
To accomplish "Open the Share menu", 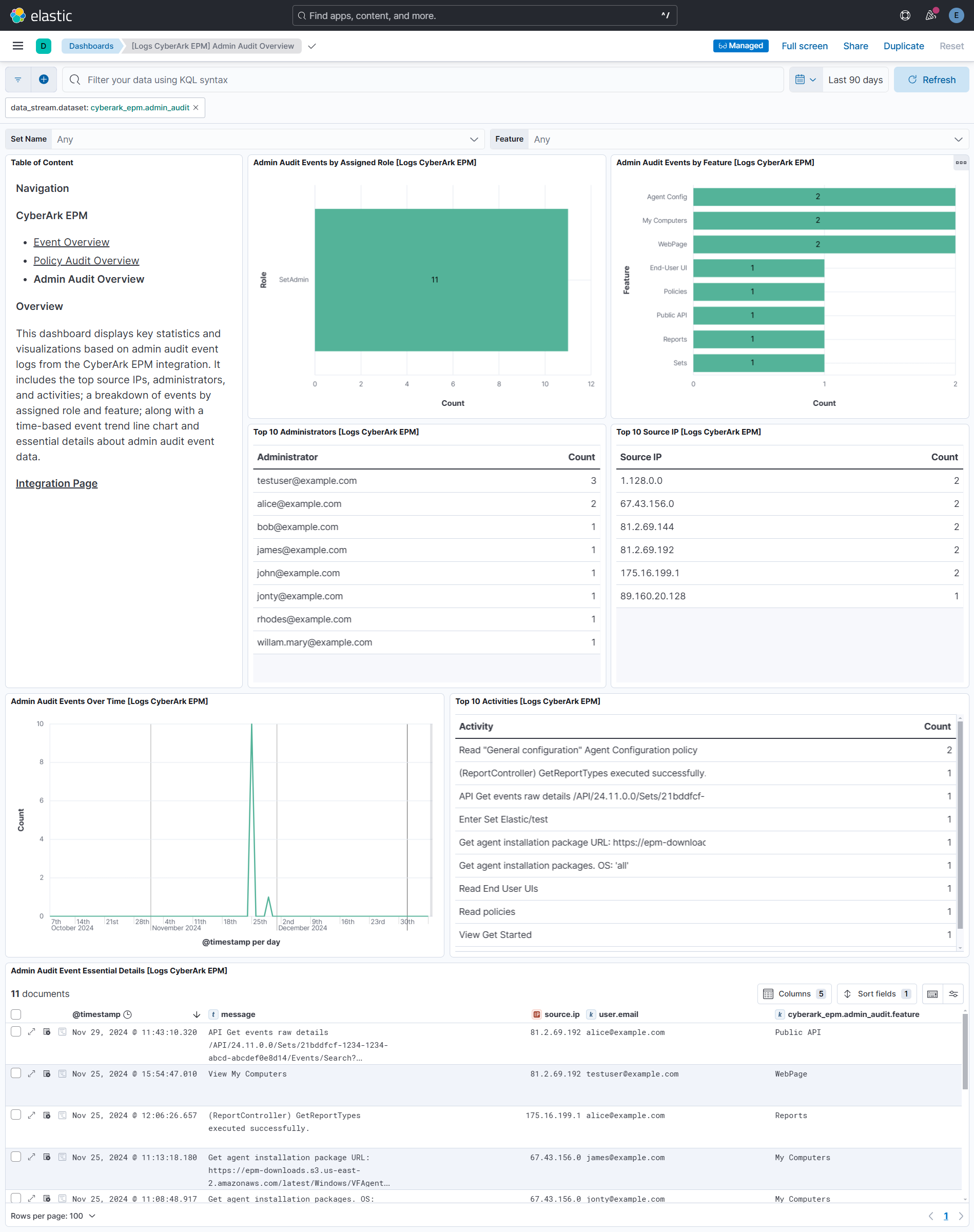I will tap(855, 46).
